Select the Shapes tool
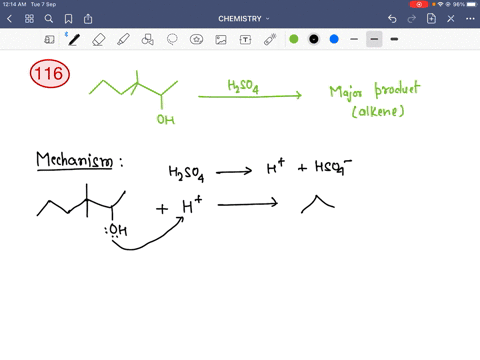Viewport: 480px width, 360px height. 147,40
